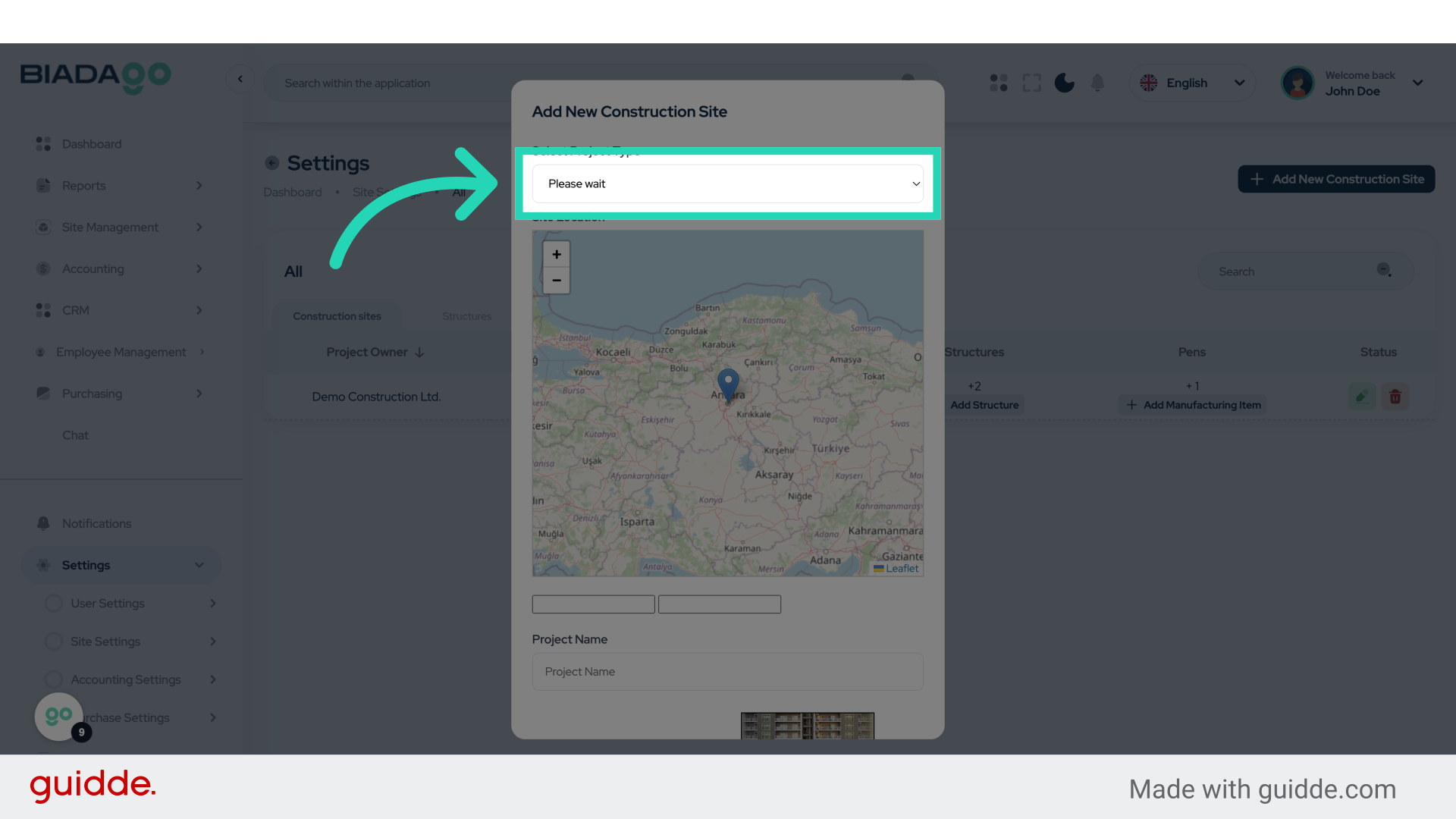Open the apps grid icon in header

[999, 83]
